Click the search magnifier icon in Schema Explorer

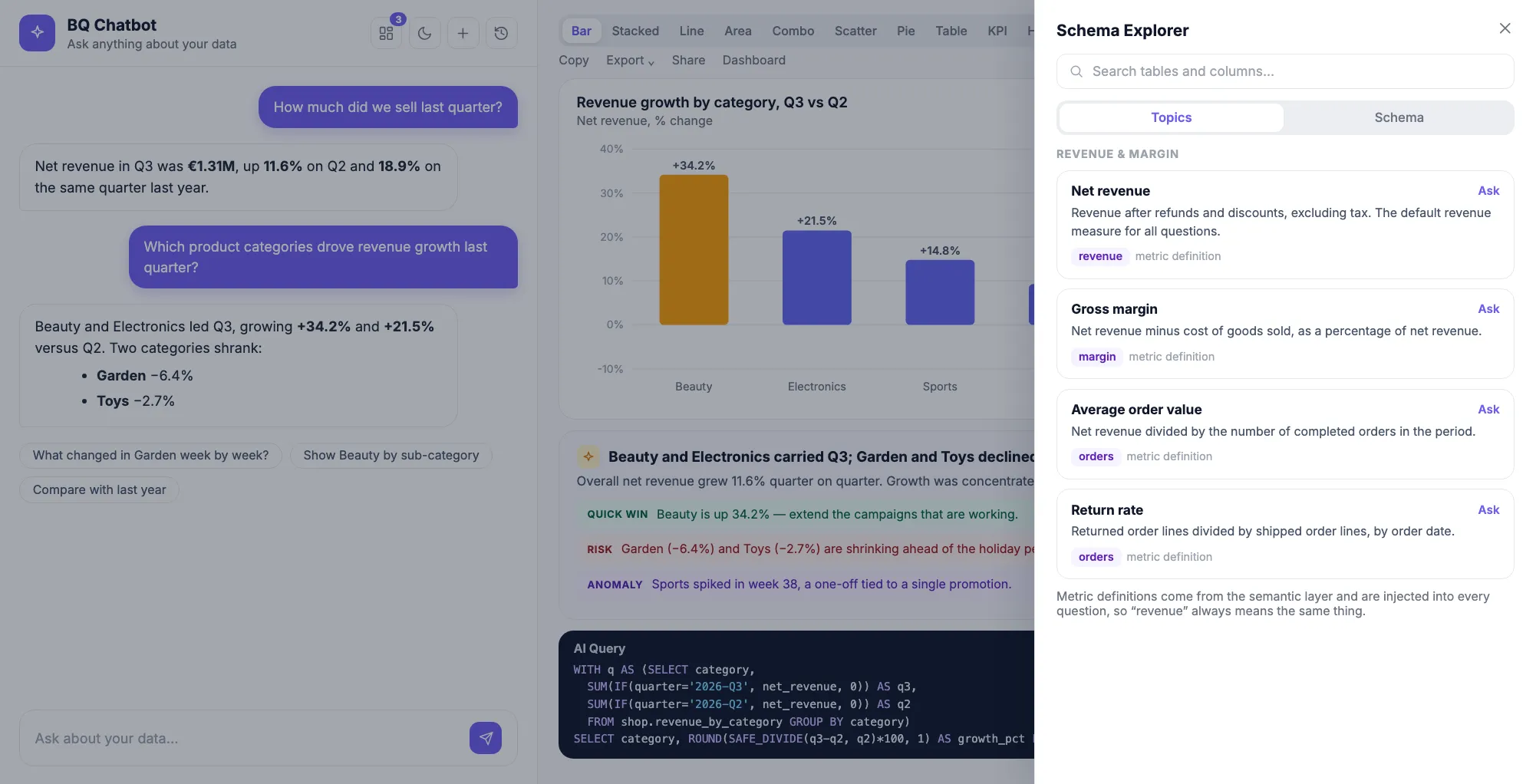[1076, 71]
